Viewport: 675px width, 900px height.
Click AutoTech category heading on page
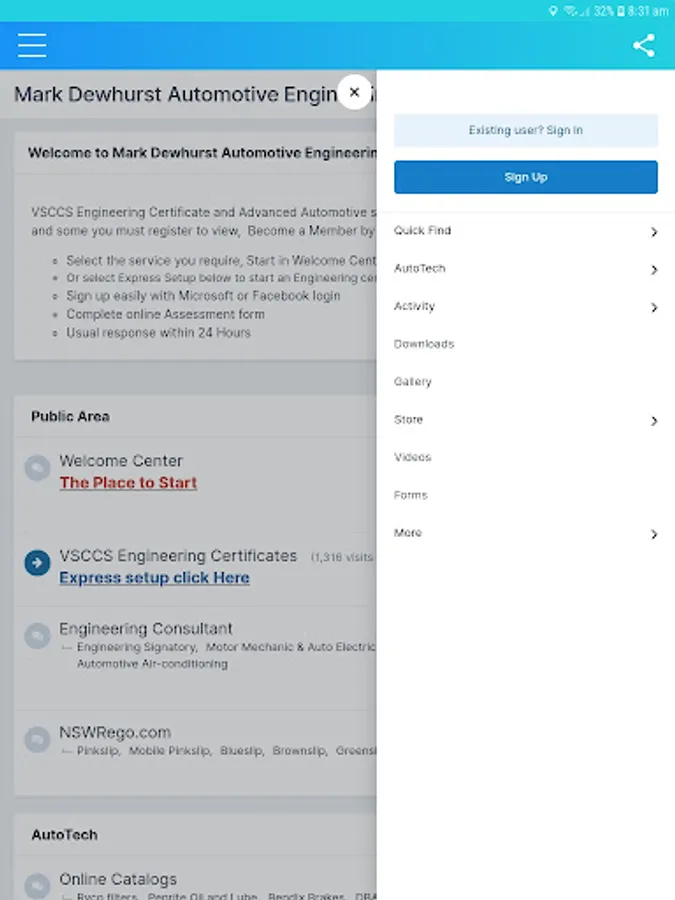pyautogui.click(x=64, y=835)
